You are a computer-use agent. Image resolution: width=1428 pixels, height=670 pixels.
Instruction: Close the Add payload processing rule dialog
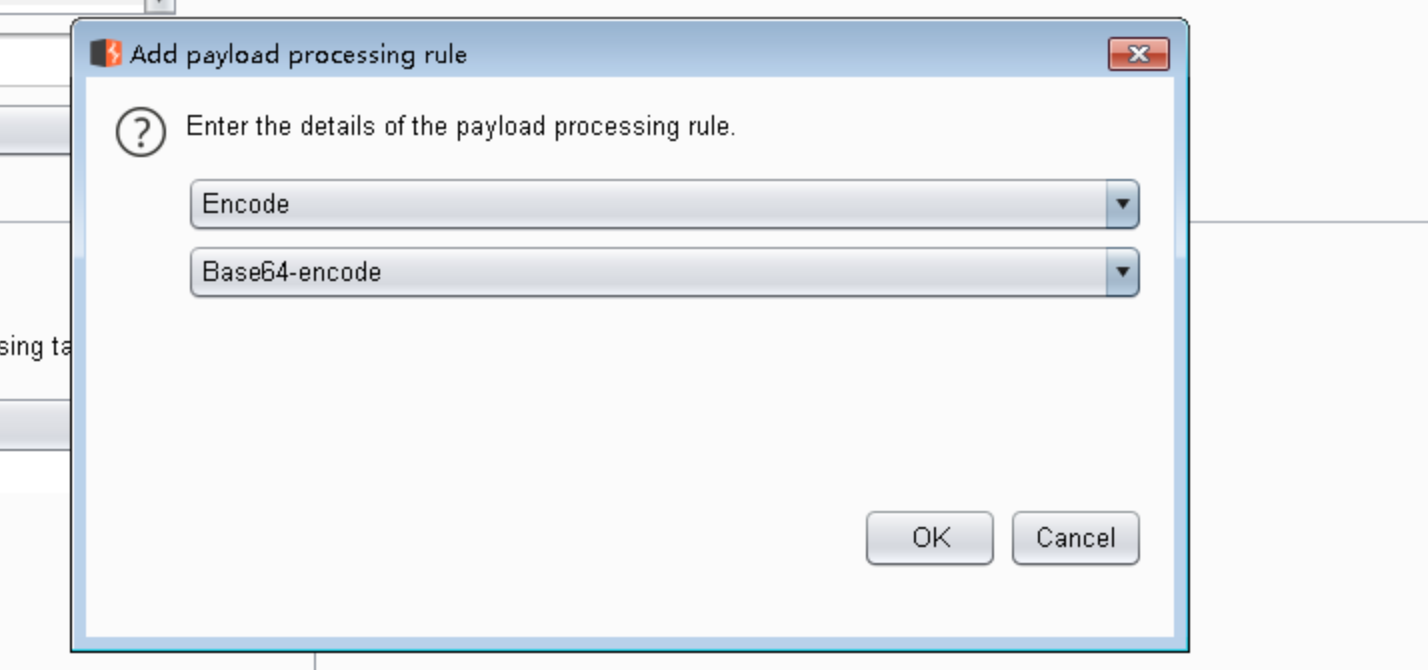(x=1138, y=54)
